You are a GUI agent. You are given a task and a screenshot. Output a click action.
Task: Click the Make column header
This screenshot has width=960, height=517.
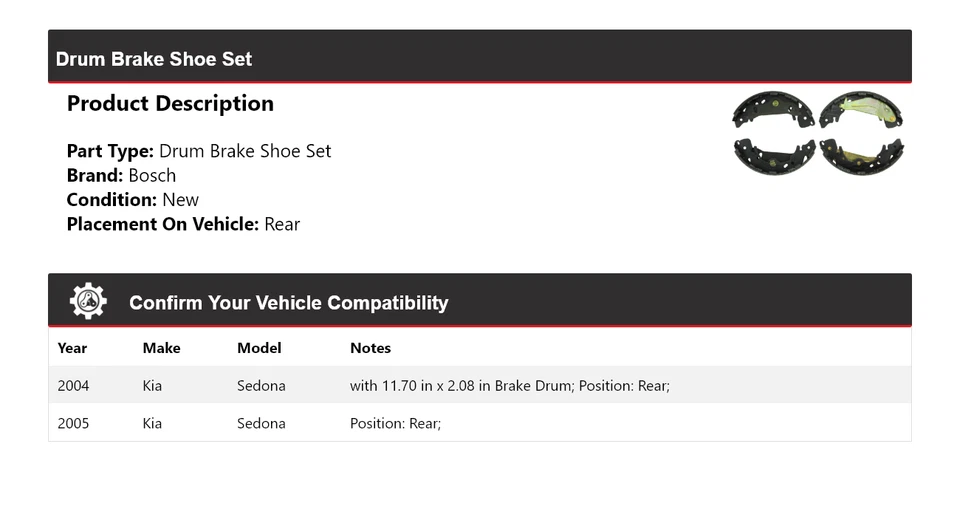(161, 348)
